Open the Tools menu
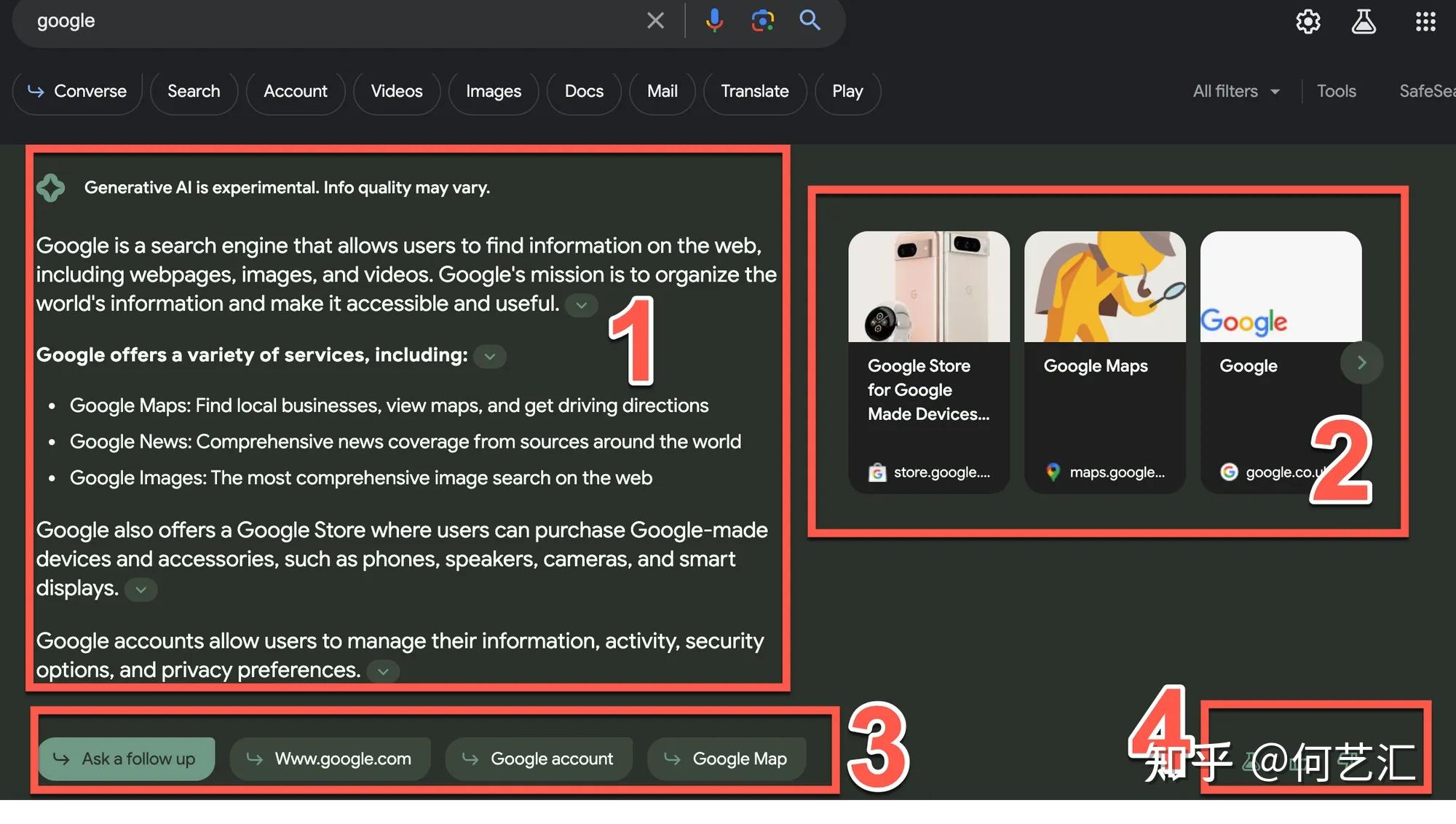 [1336, 91]
